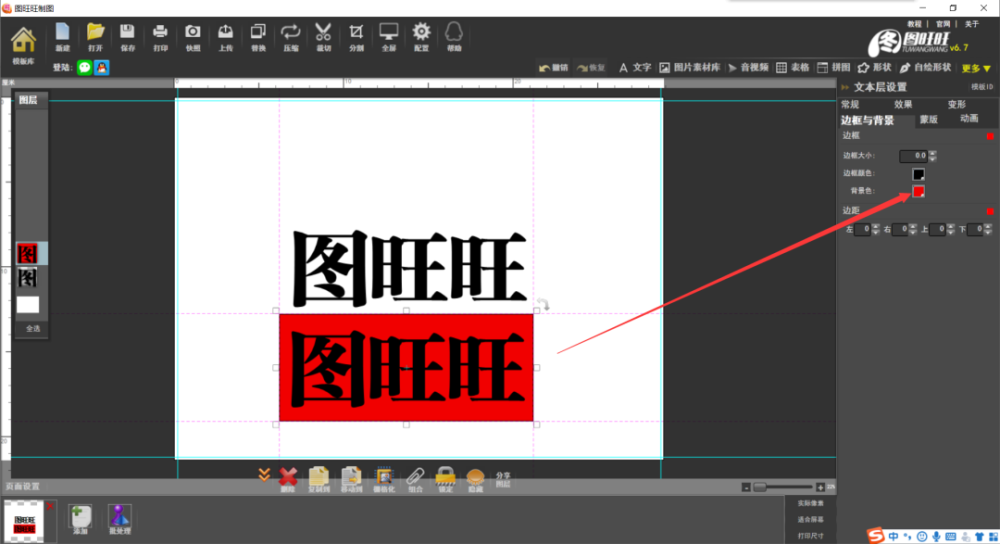Insert 音视频 audio or video
This screenshot has height=544, width=1000.
[x=748, y=68]
